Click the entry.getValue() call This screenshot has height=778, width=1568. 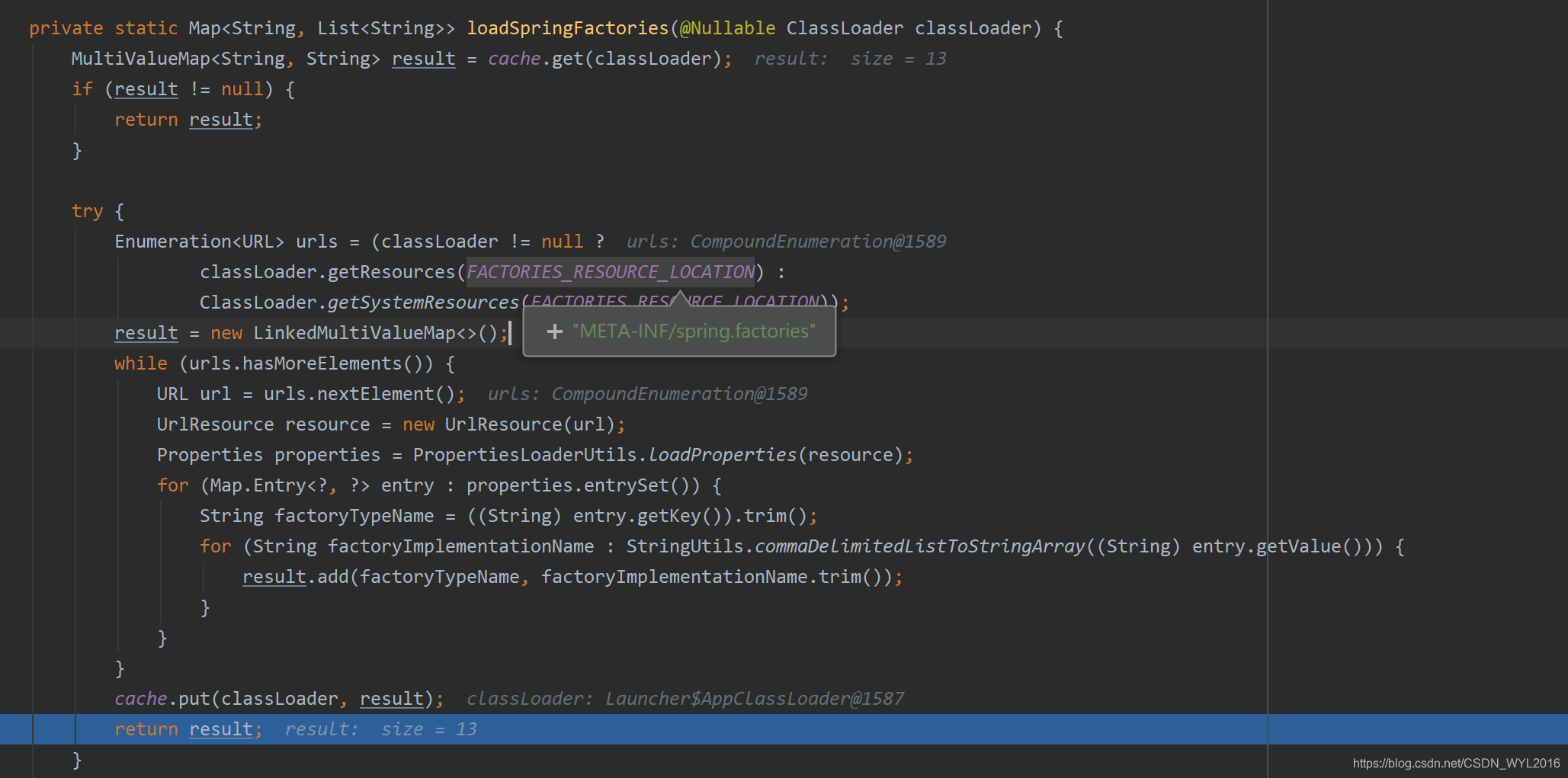pos(1281,546)
